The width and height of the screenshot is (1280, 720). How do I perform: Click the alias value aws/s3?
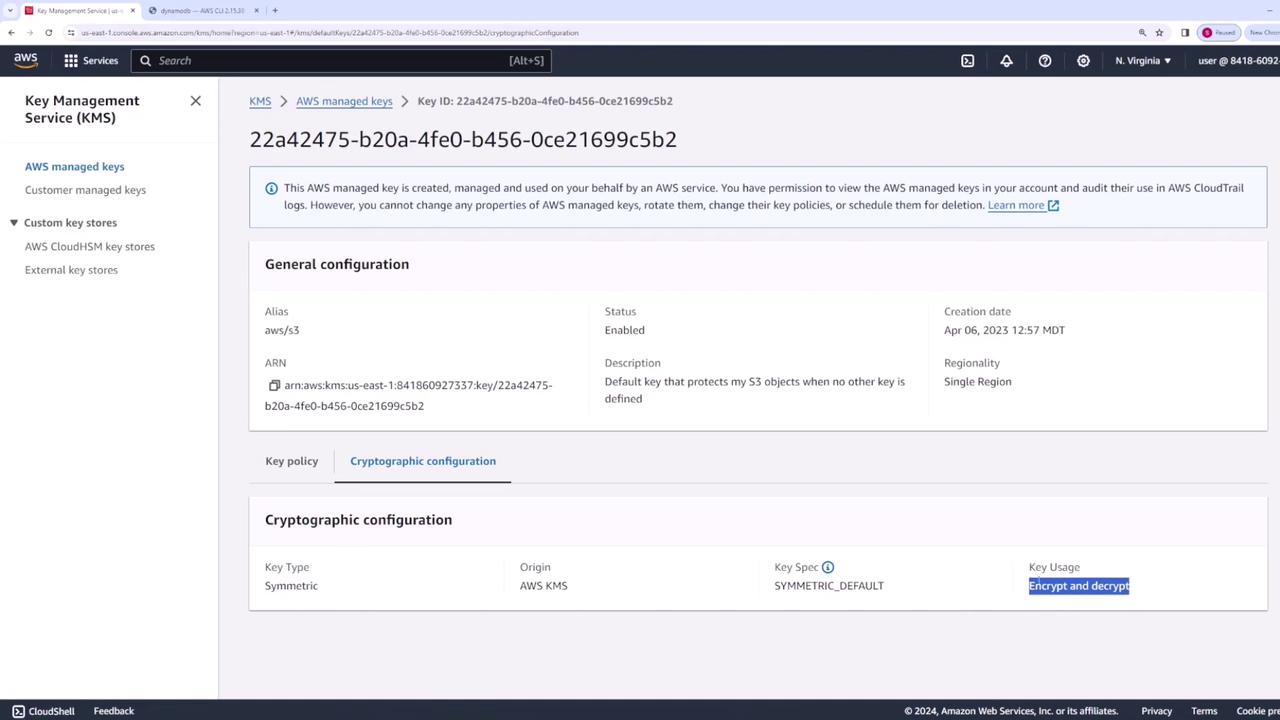pyautogui.click(x=282, y=330)
